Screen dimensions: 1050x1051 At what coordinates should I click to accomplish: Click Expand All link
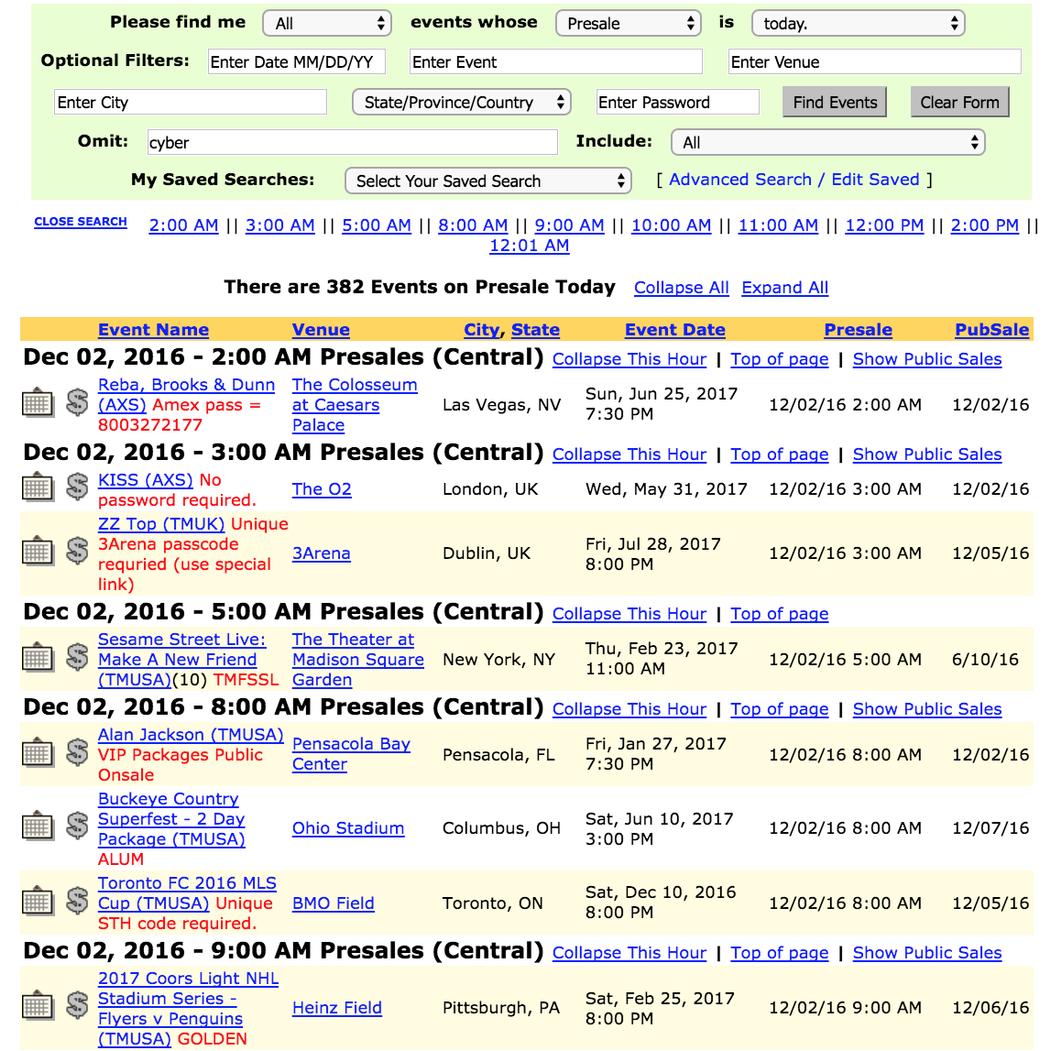[x=785, y=288]
